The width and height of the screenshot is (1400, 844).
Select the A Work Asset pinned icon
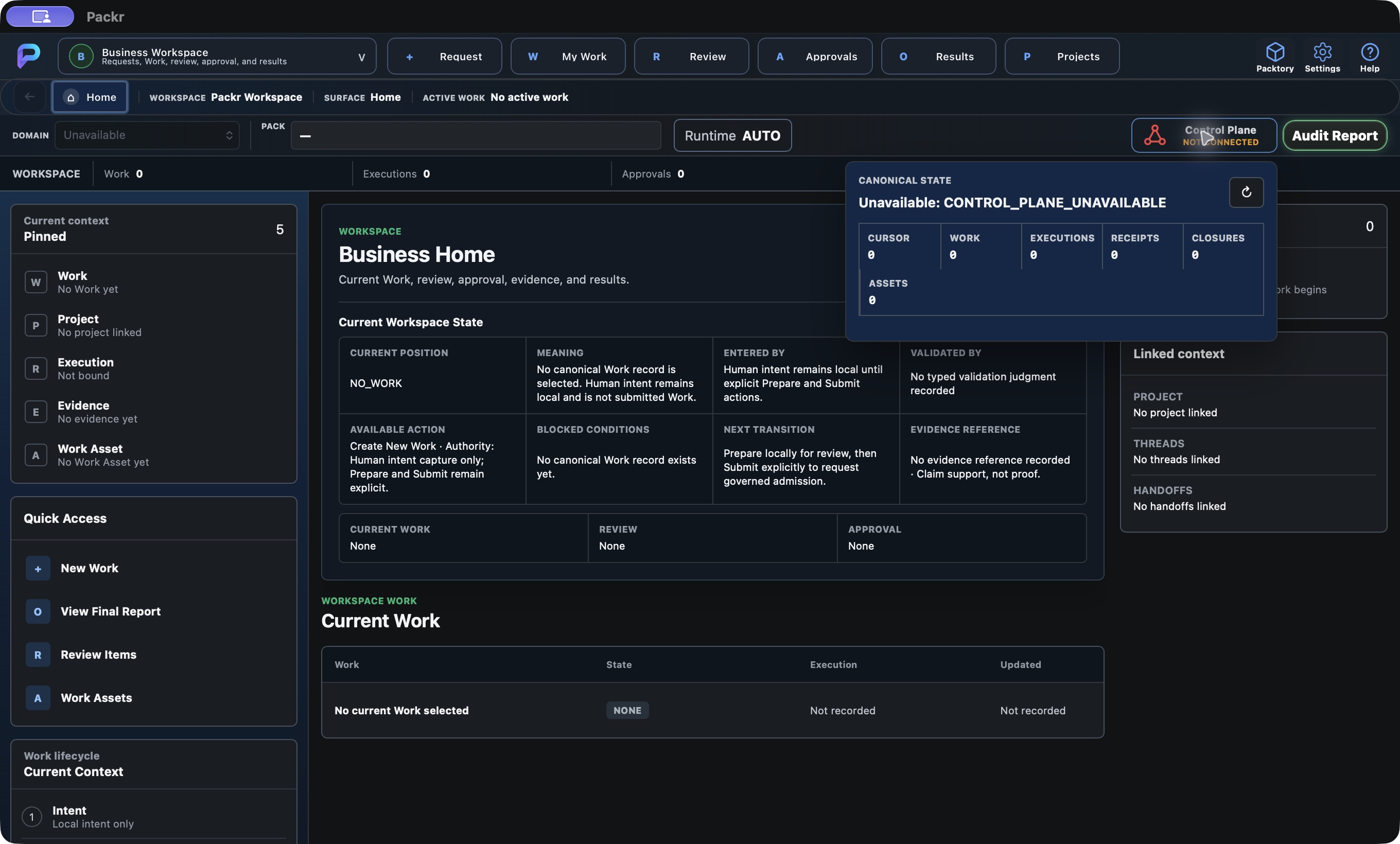click(x=36, y=455)
